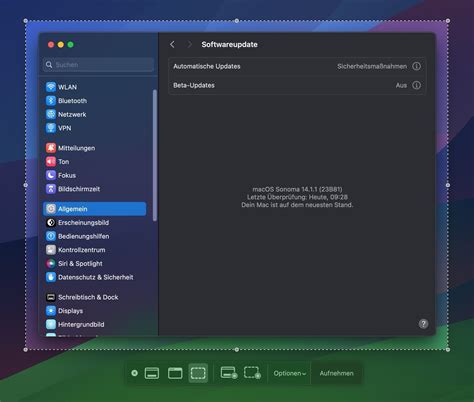Select record selected portion tool
Screen dimensions: 474x402
pos(252,373)
